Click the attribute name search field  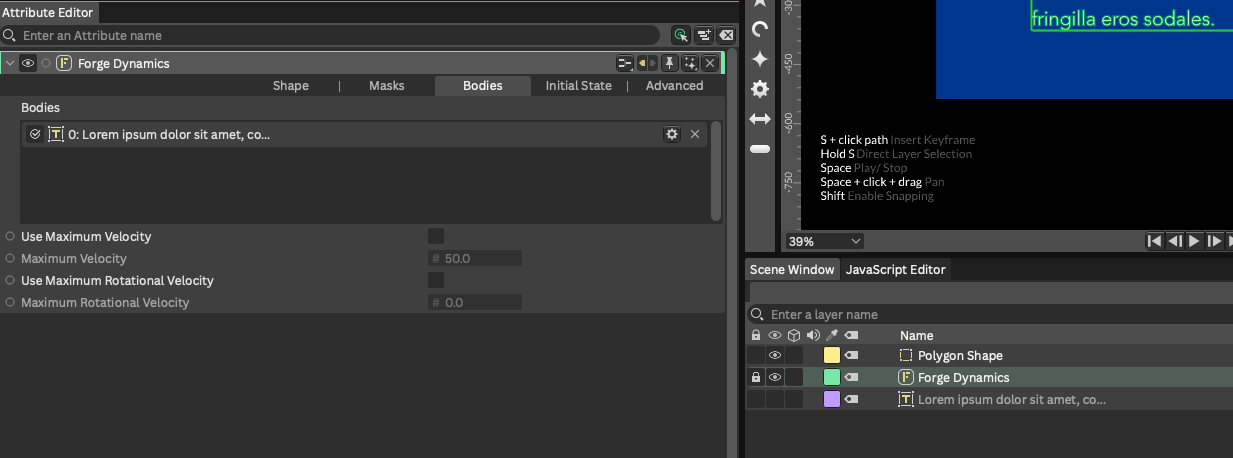[x=331, y=35]
